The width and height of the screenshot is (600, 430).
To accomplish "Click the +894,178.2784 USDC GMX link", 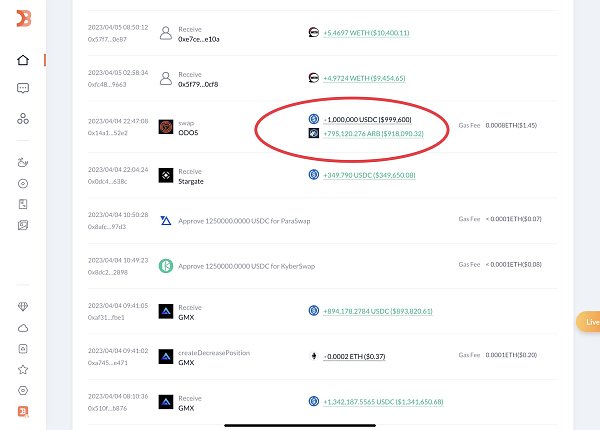I will click(x=378, y=311).
